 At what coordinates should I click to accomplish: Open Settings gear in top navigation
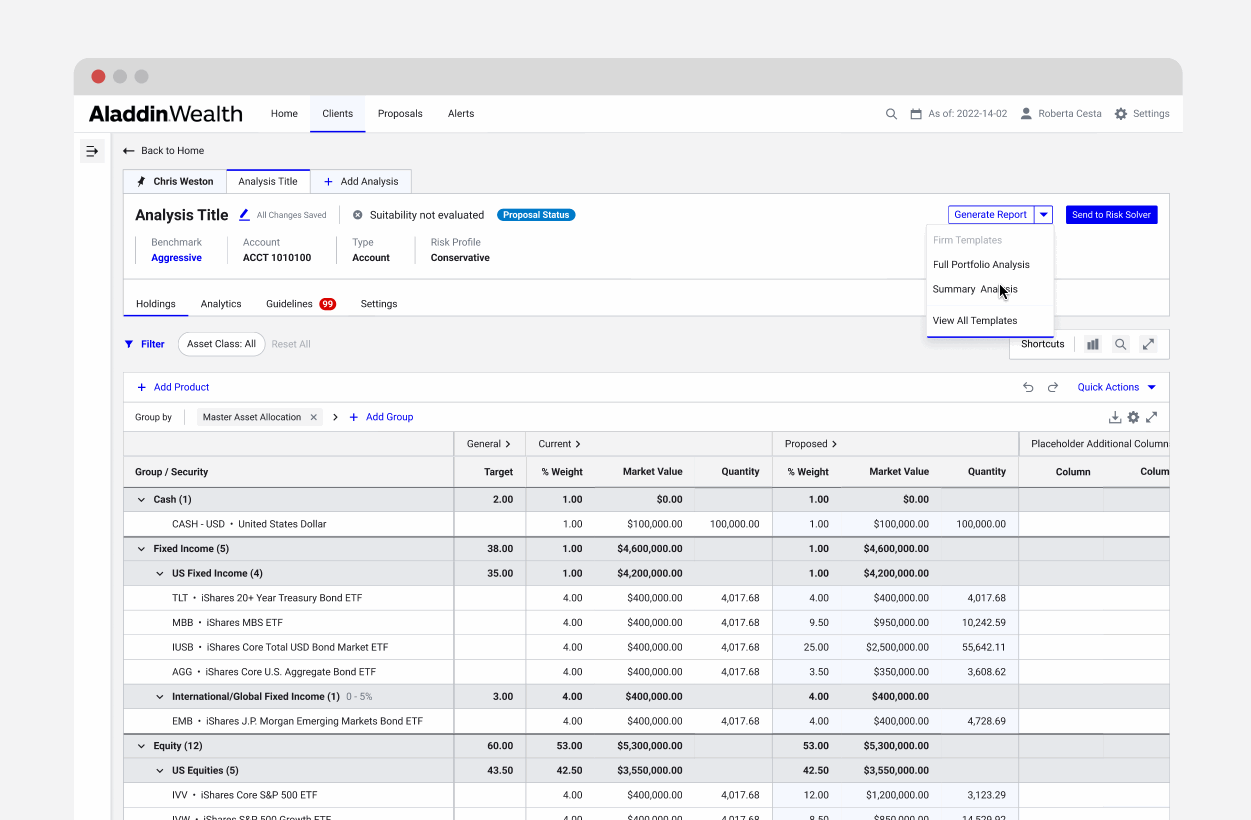(1121, 114)
